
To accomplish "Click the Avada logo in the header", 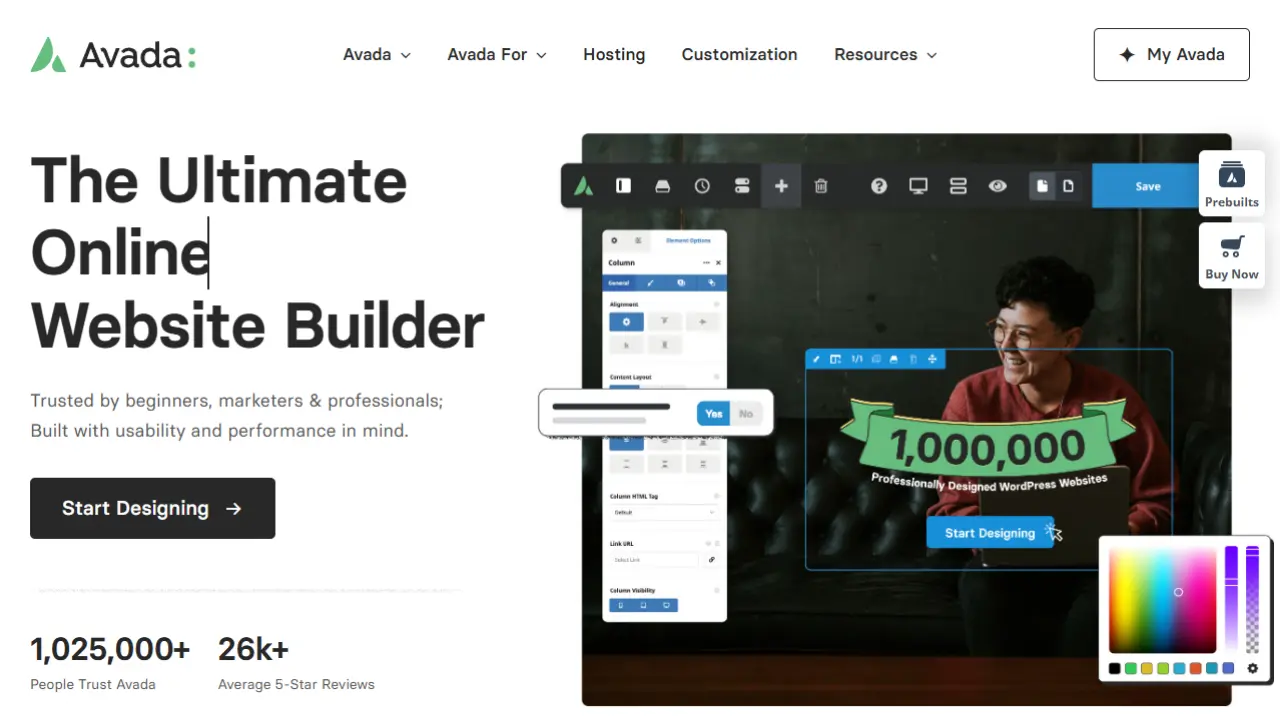I will 113,55.
